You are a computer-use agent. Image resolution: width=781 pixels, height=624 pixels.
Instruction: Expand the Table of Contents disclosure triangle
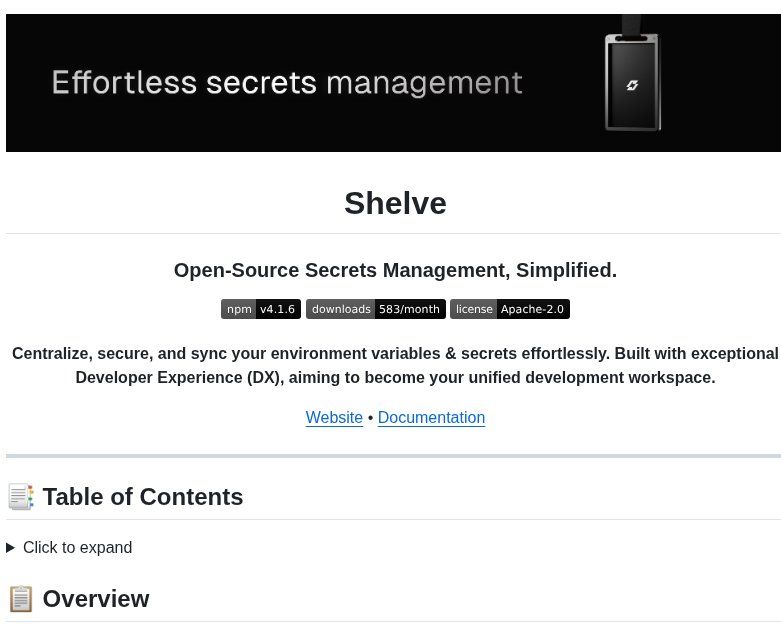pos(11,548)
